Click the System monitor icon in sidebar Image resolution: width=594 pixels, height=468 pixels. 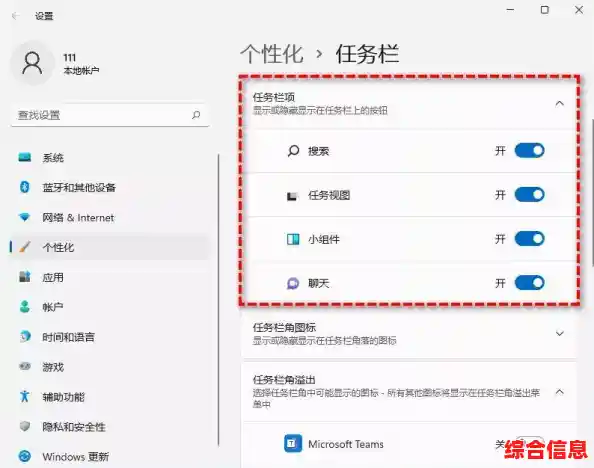[25, 157]
